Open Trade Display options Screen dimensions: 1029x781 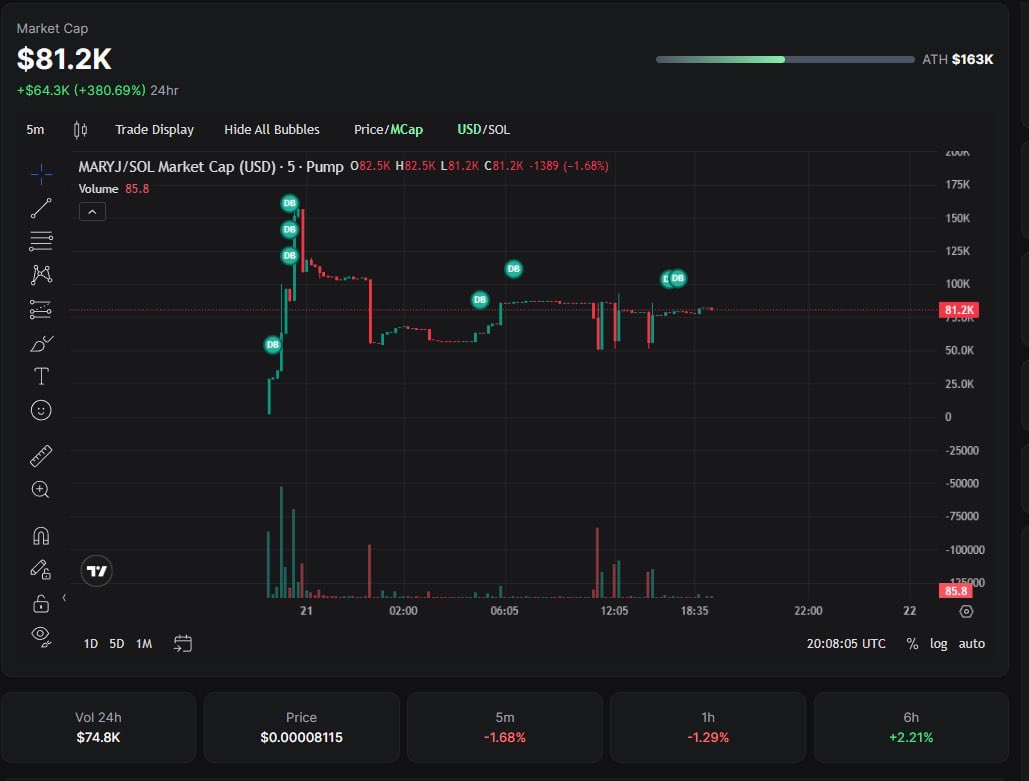click(x=155, y=129)
